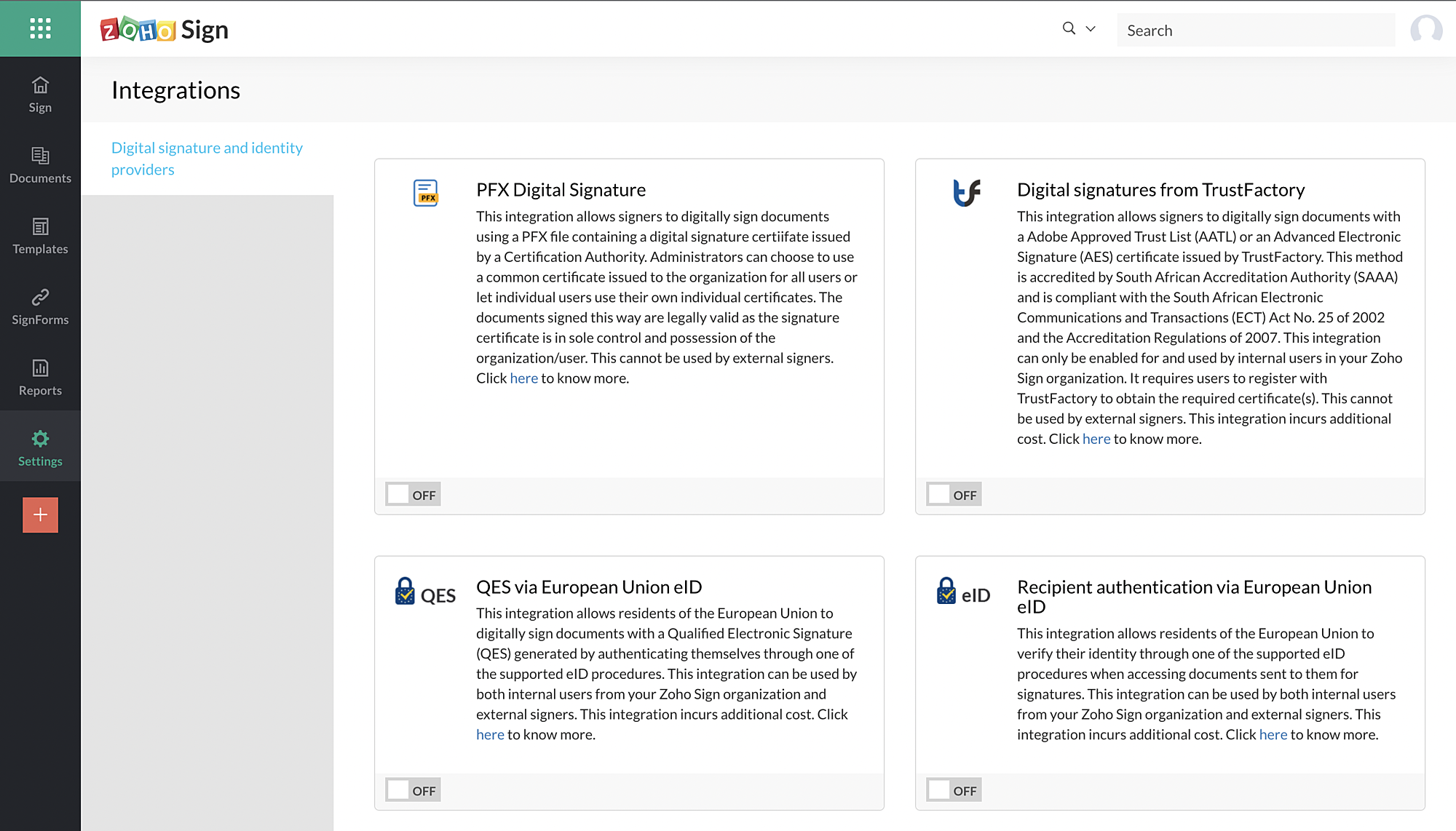This screenshot has height=831, width=1456.
Task: Open Reports in the sidebar
Action: 40,377
